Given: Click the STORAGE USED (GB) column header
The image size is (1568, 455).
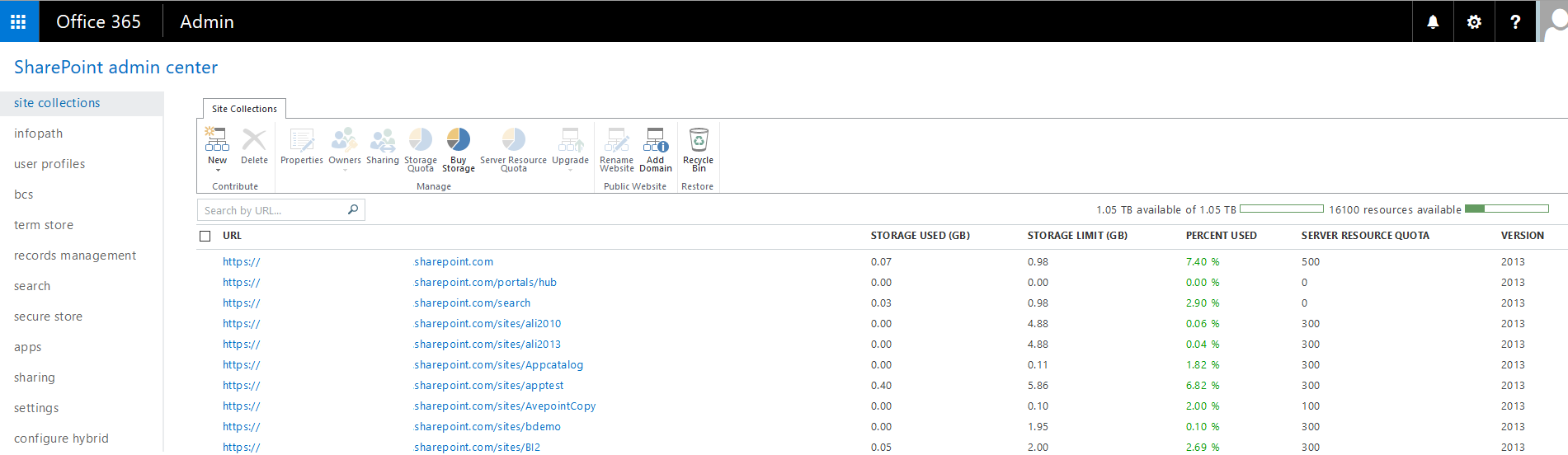Looking at the screenshot, I should tap(920, 236).
